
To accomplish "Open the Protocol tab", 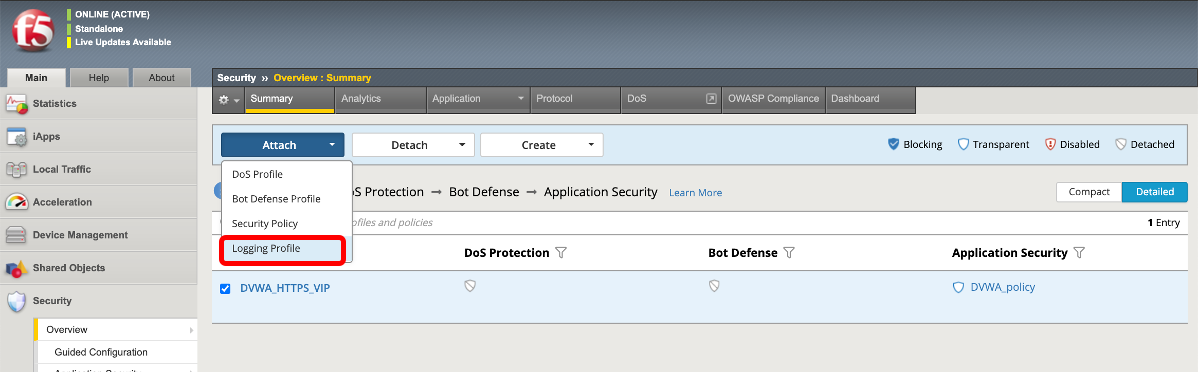I will click(575, 99).
